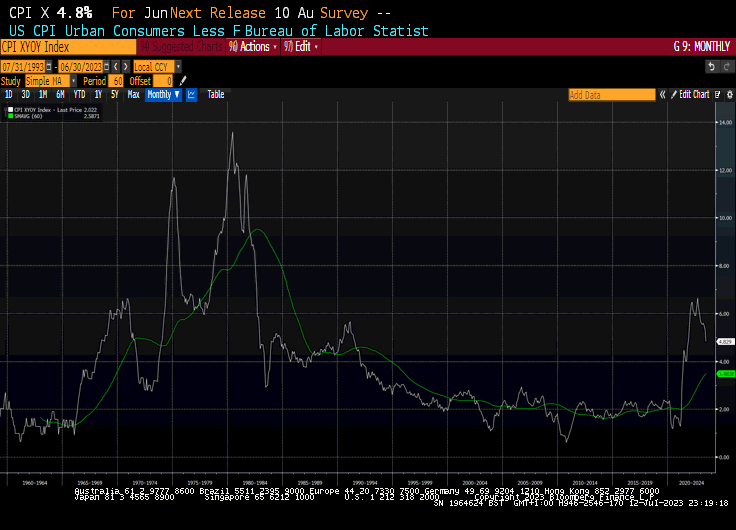Click the Add Data input field
736x530 pixels.
[x=612, y=95]
